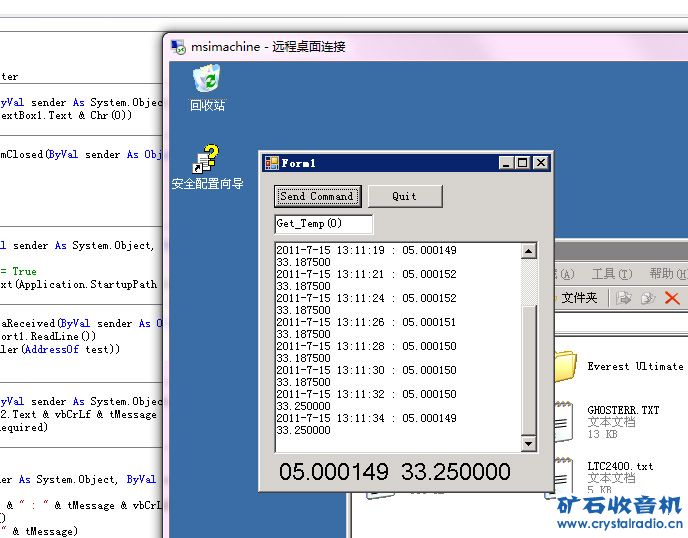This screenshot has height=538, width=688.
Task: Click the Folders toolbar button in Explorer
Action: click(578, 298)
